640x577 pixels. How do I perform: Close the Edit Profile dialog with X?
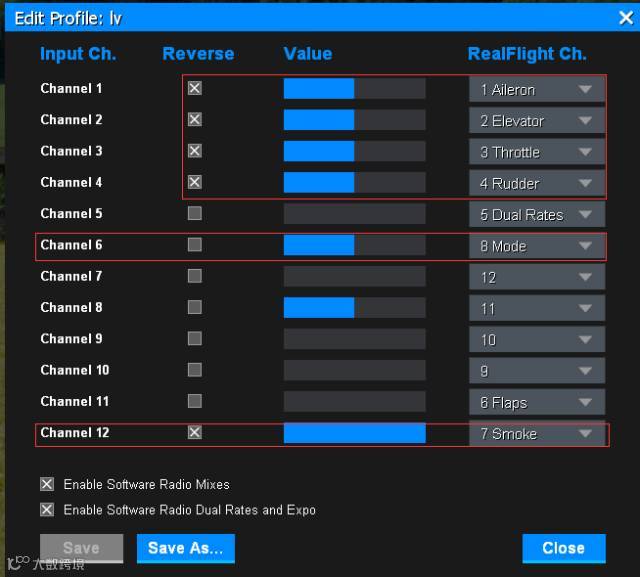[626, 18]
